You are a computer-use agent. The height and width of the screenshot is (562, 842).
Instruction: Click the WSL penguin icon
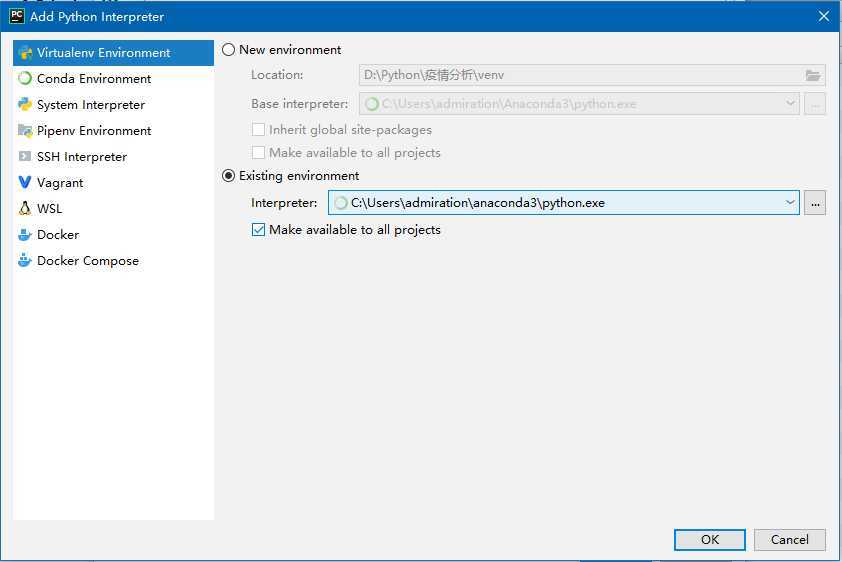tap(25, 208)
